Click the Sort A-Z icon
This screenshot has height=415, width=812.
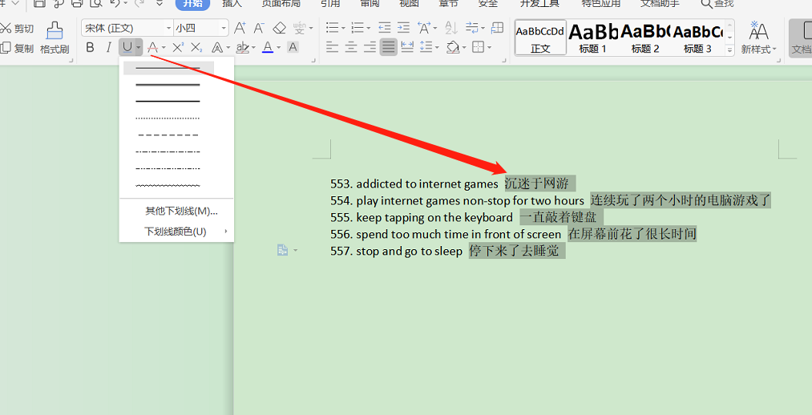(x=451, y=27)
